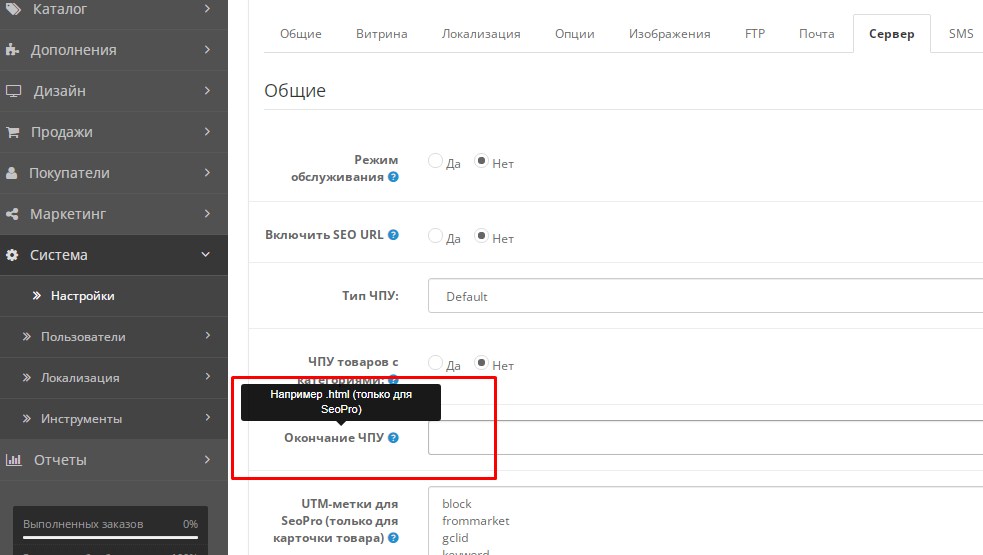Image resolution: width=983 pixels, height=555 pixels.
Task: Select Да for Режим обслуживания
Action: 435,161
